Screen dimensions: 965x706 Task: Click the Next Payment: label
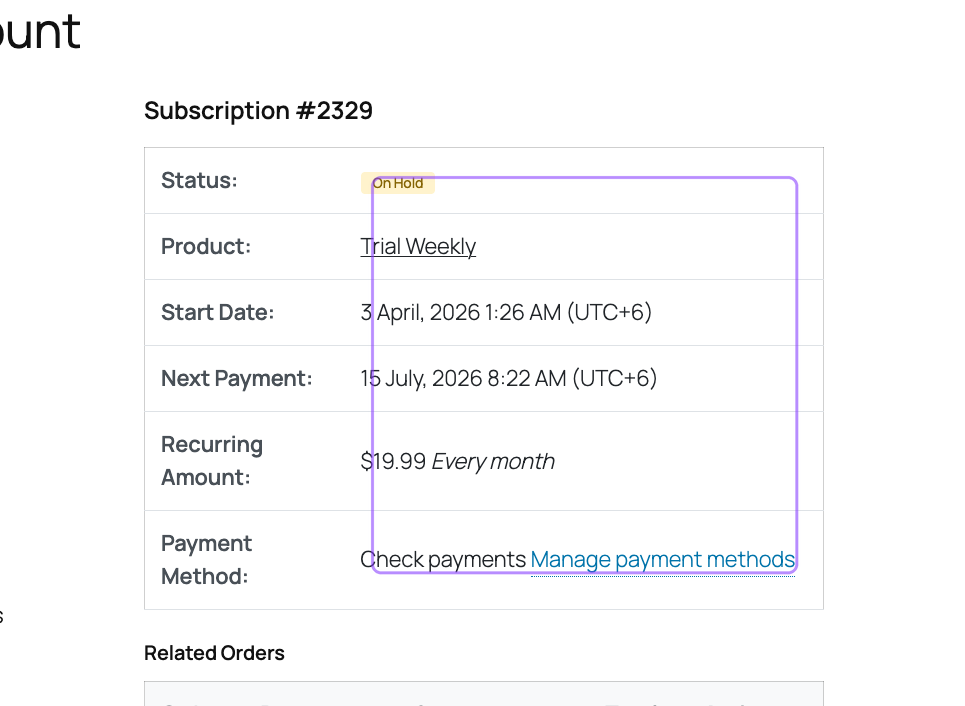click(x=237, y=379)
